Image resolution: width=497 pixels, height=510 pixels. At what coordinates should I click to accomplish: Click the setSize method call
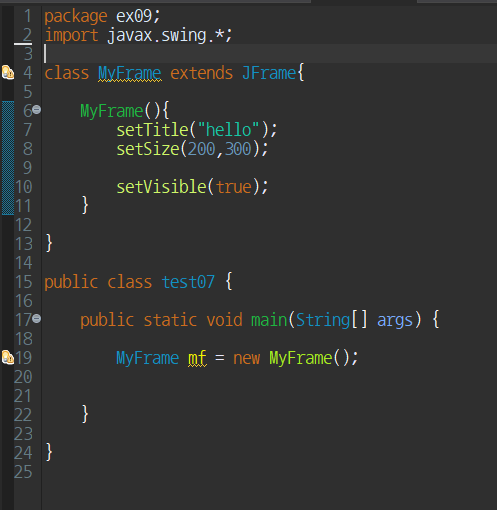[x=148, y=149]
